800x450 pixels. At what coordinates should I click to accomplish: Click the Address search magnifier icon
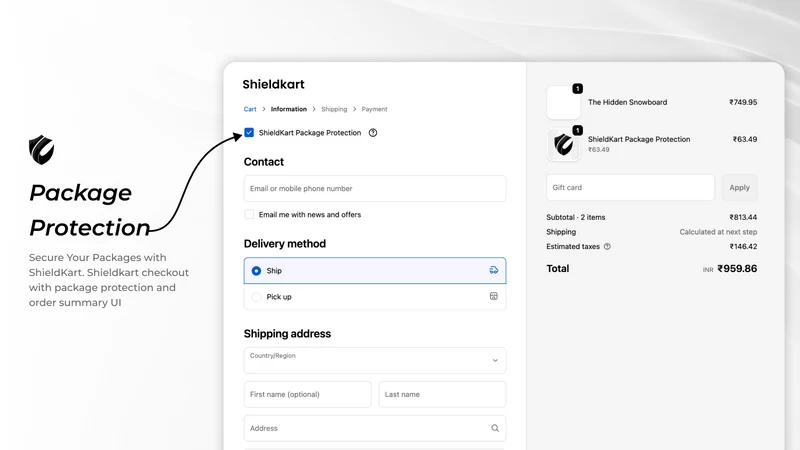(x=495, y=429)
